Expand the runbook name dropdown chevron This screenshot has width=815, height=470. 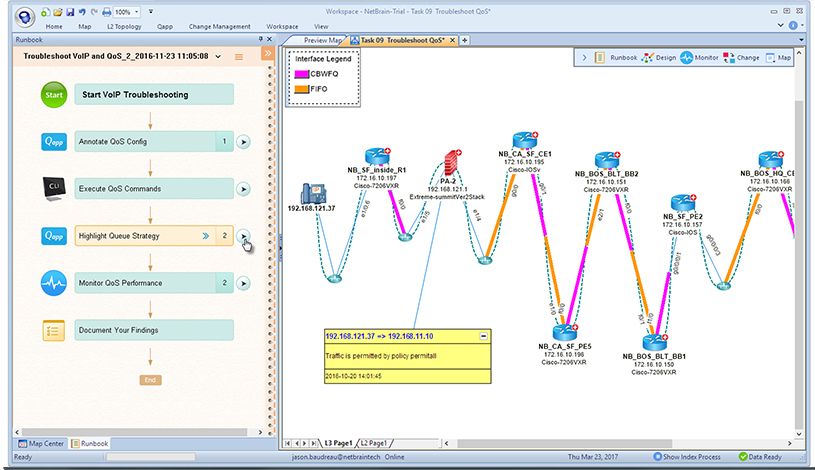click(218, 56)
